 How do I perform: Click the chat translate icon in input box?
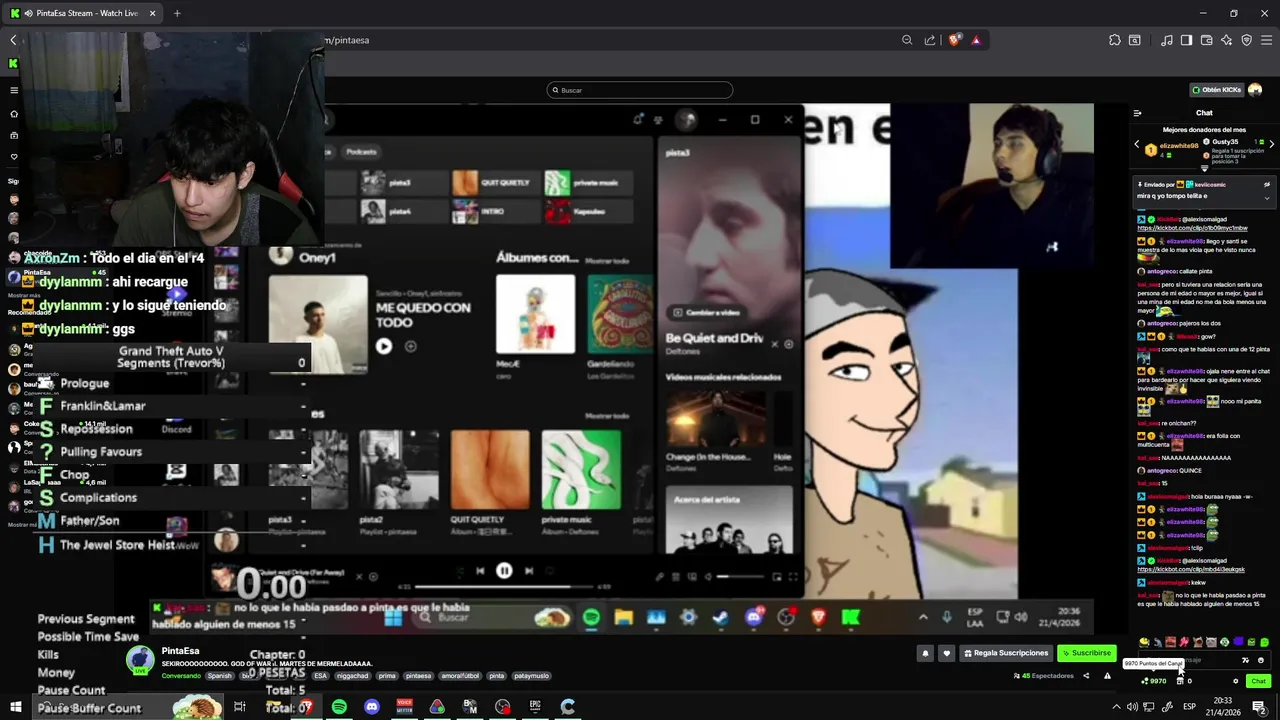click(1245, 660)
